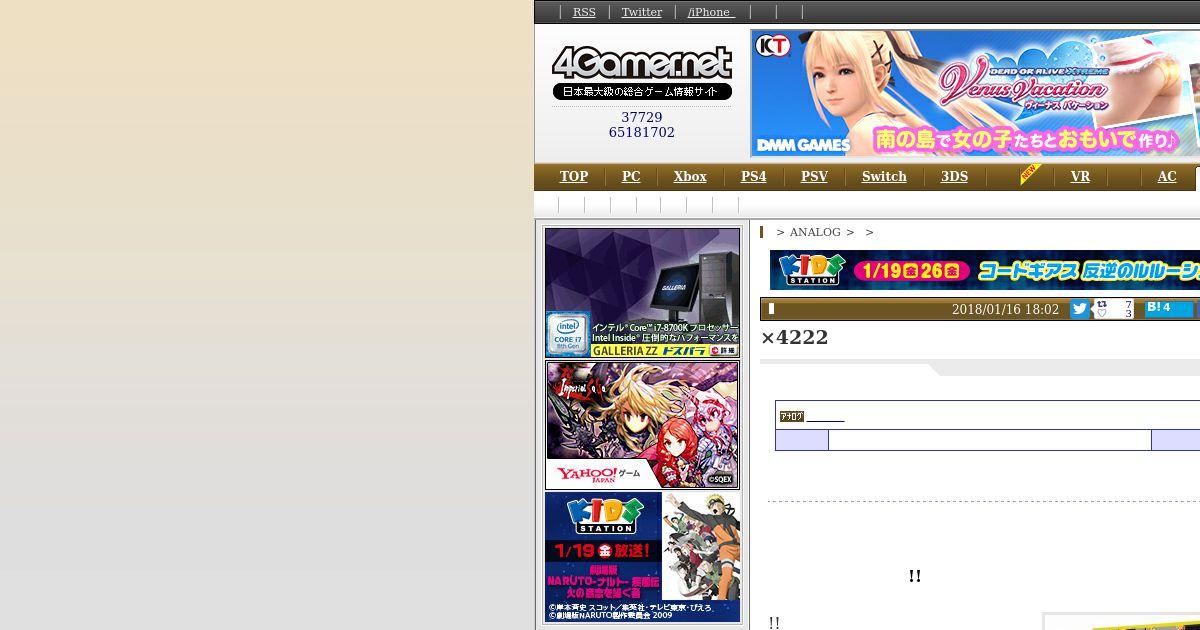The image size is (1200, 630).
Task: Open the RSS link
Action: point(584,12)
